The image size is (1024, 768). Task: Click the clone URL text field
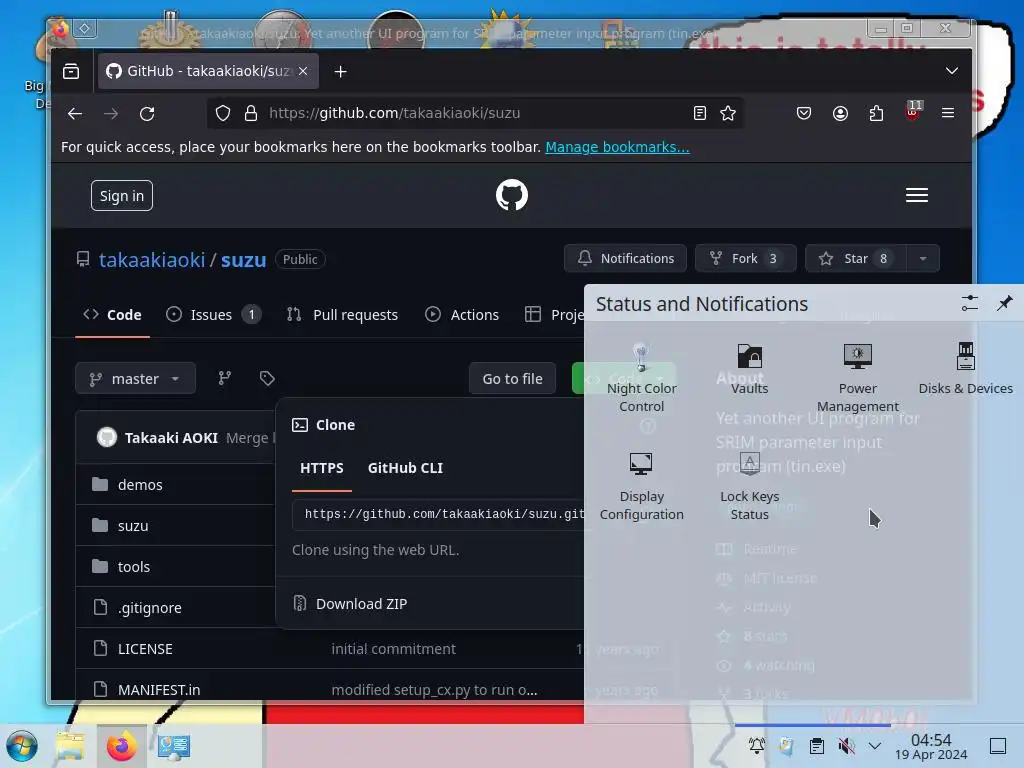click(x=438, y=515)
